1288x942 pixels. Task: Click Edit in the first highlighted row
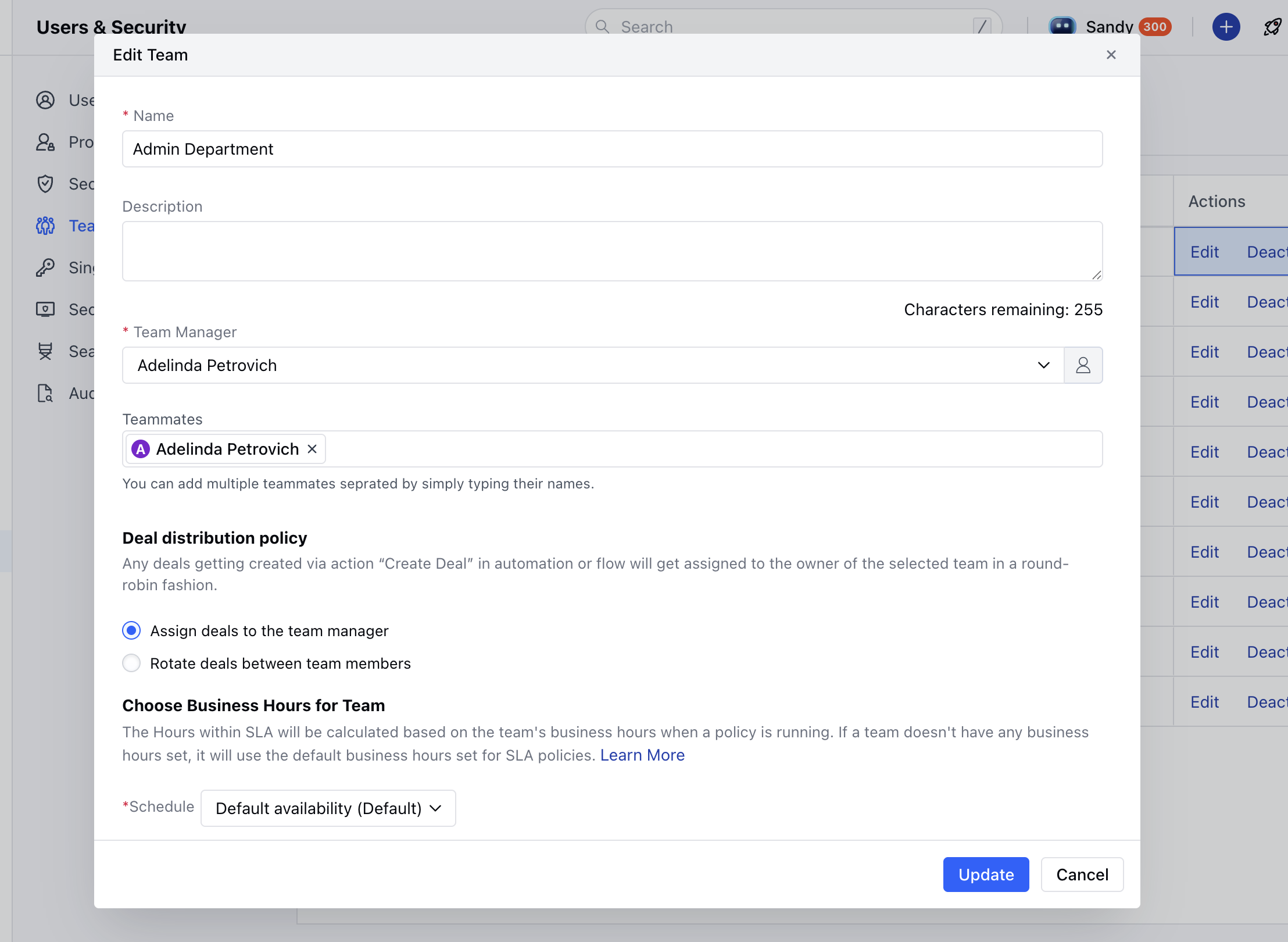coord(1204,252)
